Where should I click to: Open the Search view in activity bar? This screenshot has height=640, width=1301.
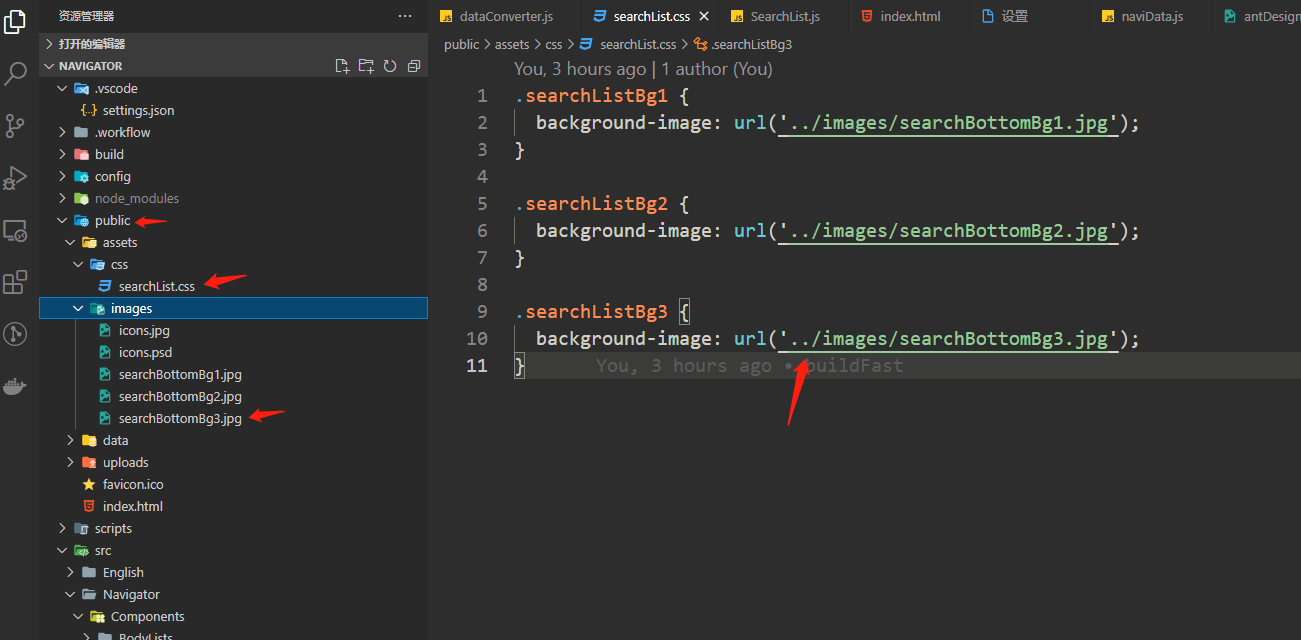pos(15,74)
